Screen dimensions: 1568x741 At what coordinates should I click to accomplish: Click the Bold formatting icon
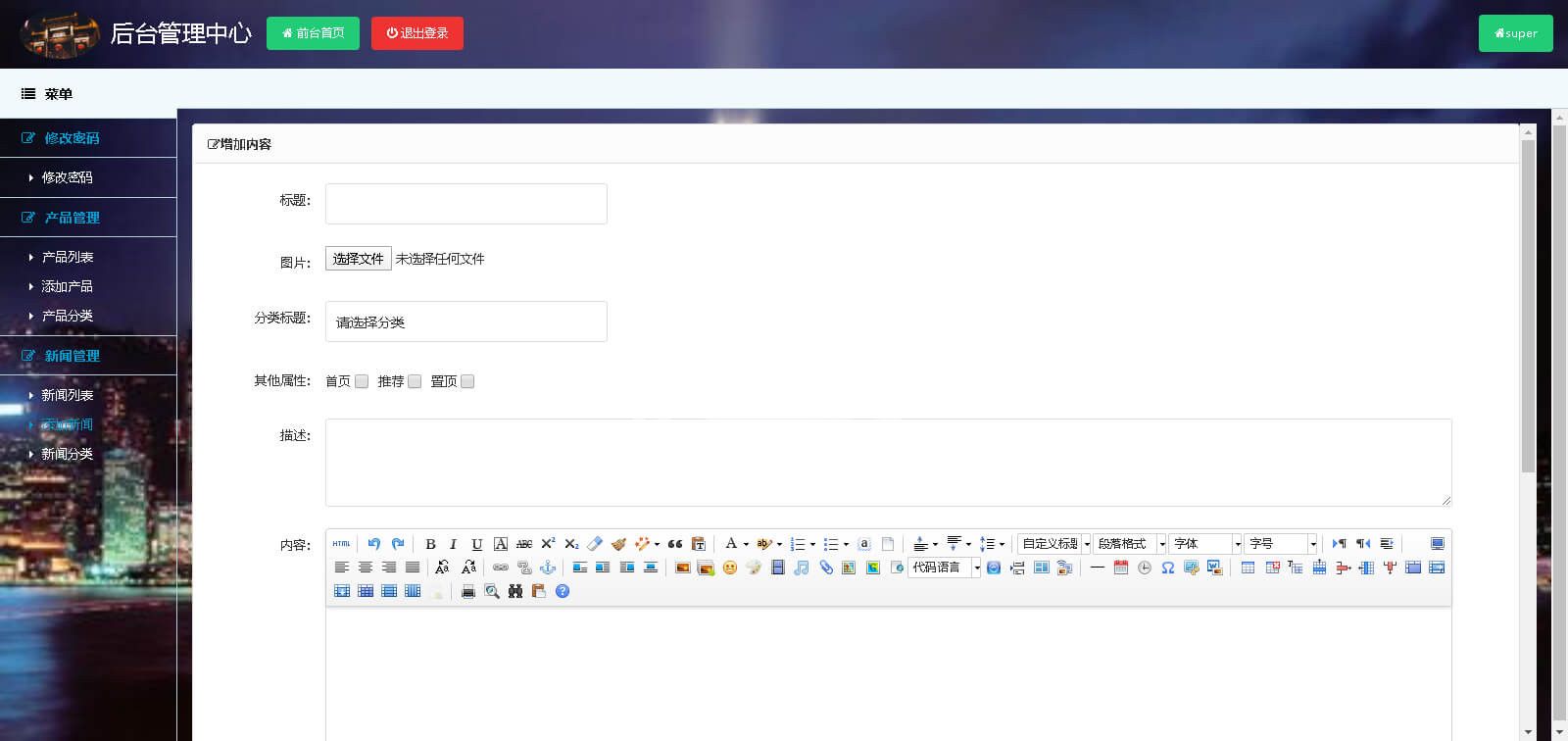[430, 544]
